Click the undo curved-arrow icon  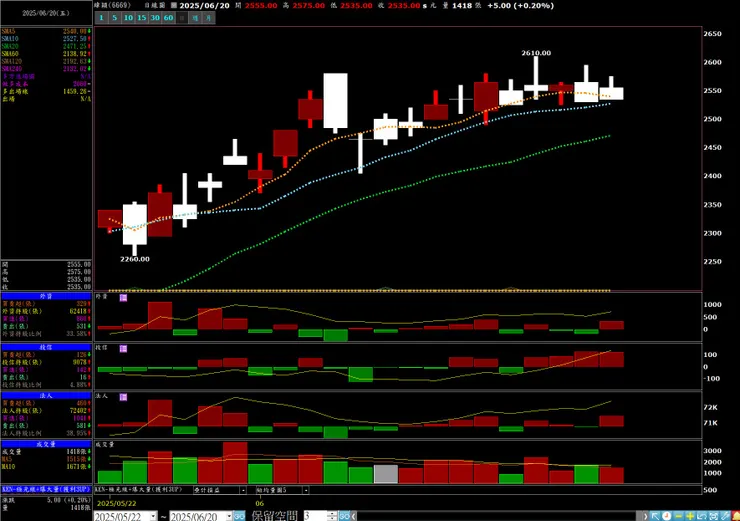point(702,516)
